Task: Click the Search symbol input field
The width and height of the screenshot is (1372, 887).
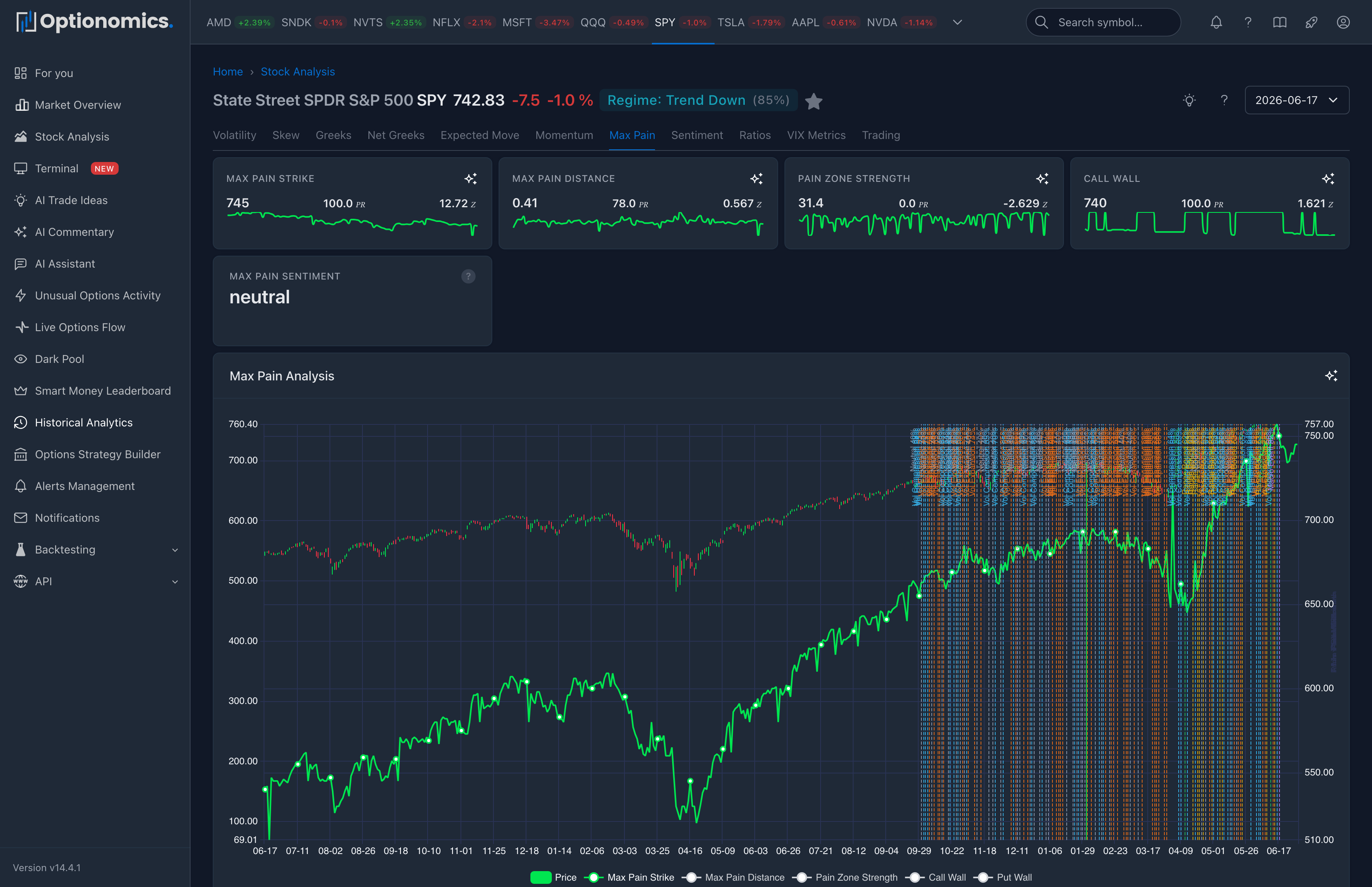Action: [x=1103, y=23]
